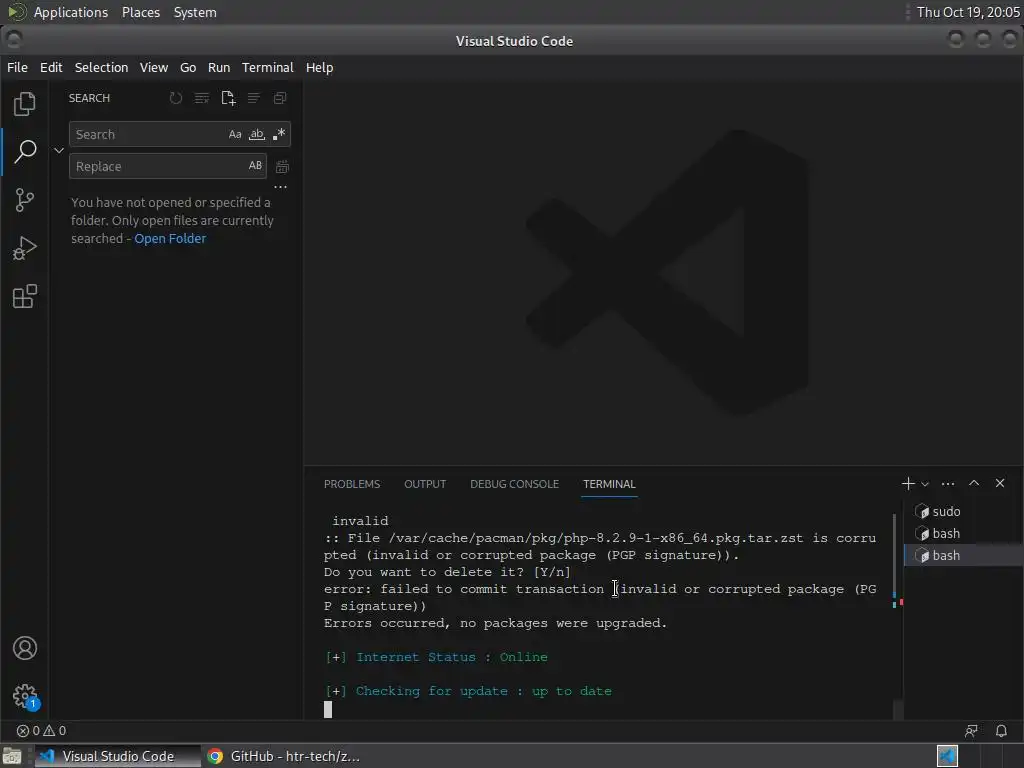The width and height of the screenshot is (1024, 768).
Task: Open the Run menu
Action: [x=219, y=67]
